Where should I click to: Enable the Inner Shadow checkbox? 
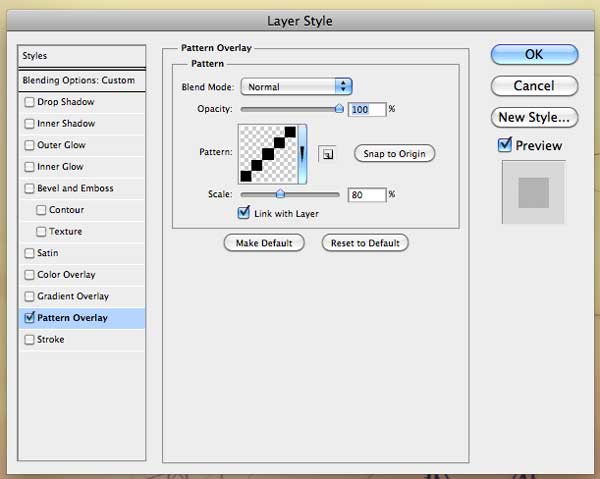pyautogui.click(x=29, y=124)
